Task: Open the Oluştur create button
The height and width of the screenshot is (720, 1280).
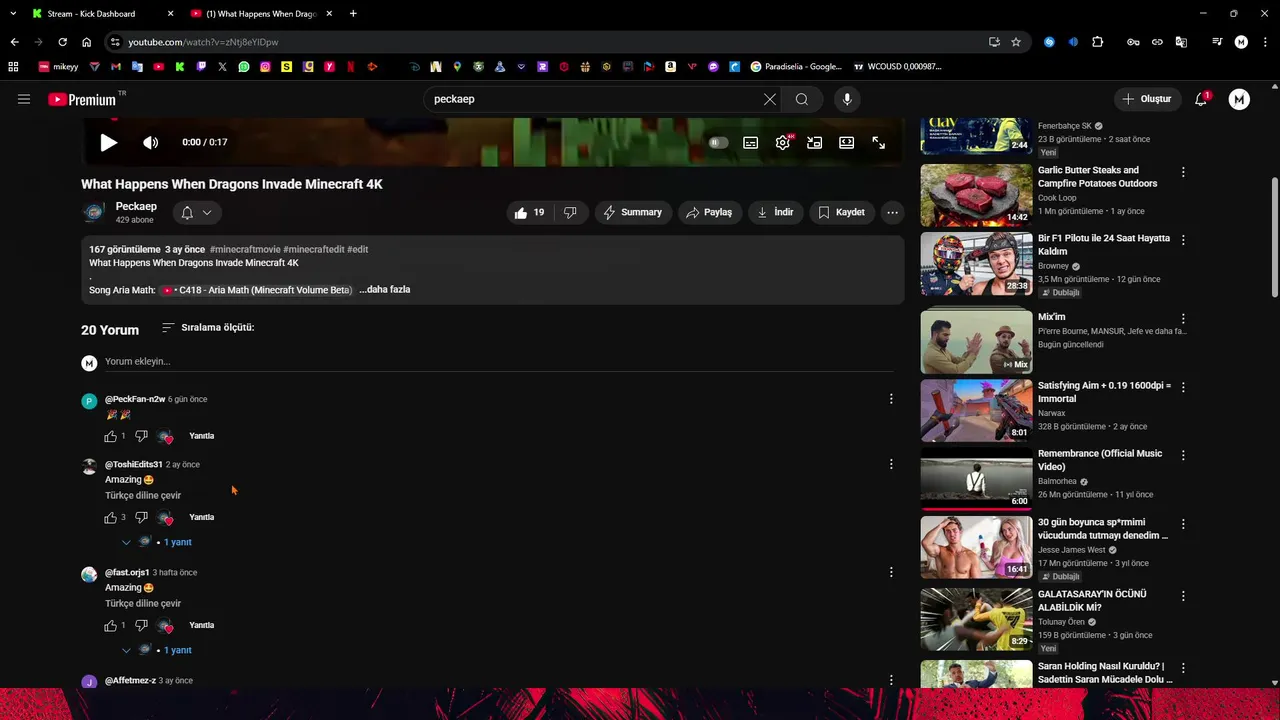Action: pyautogui.click(x=1146, y=99)
